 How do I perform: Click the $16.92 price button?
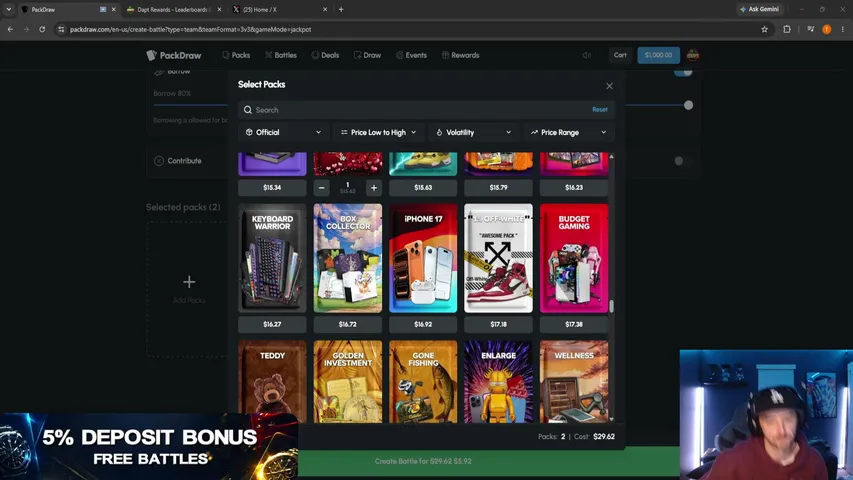tap(423, 324)
